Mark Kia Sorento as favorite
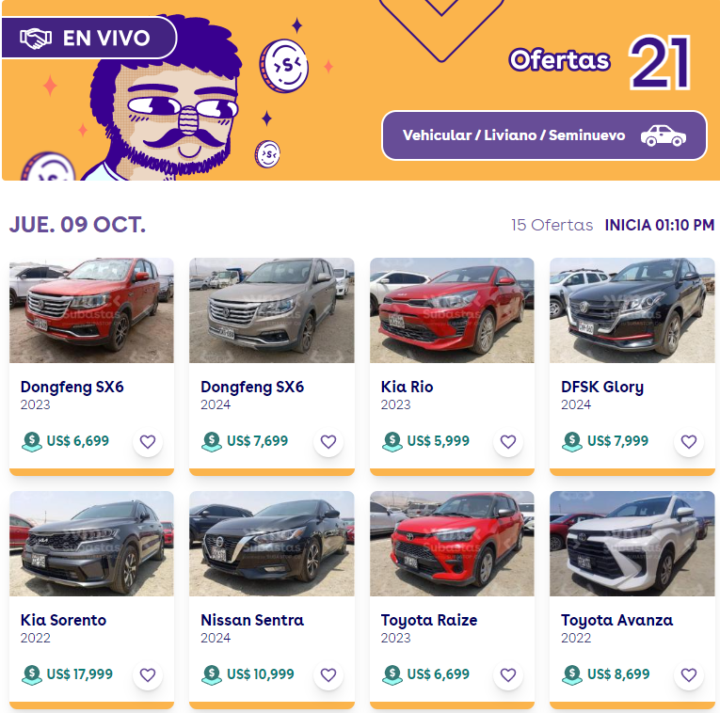This screenshot has width=720, height=713. click(x=147, y=675)
